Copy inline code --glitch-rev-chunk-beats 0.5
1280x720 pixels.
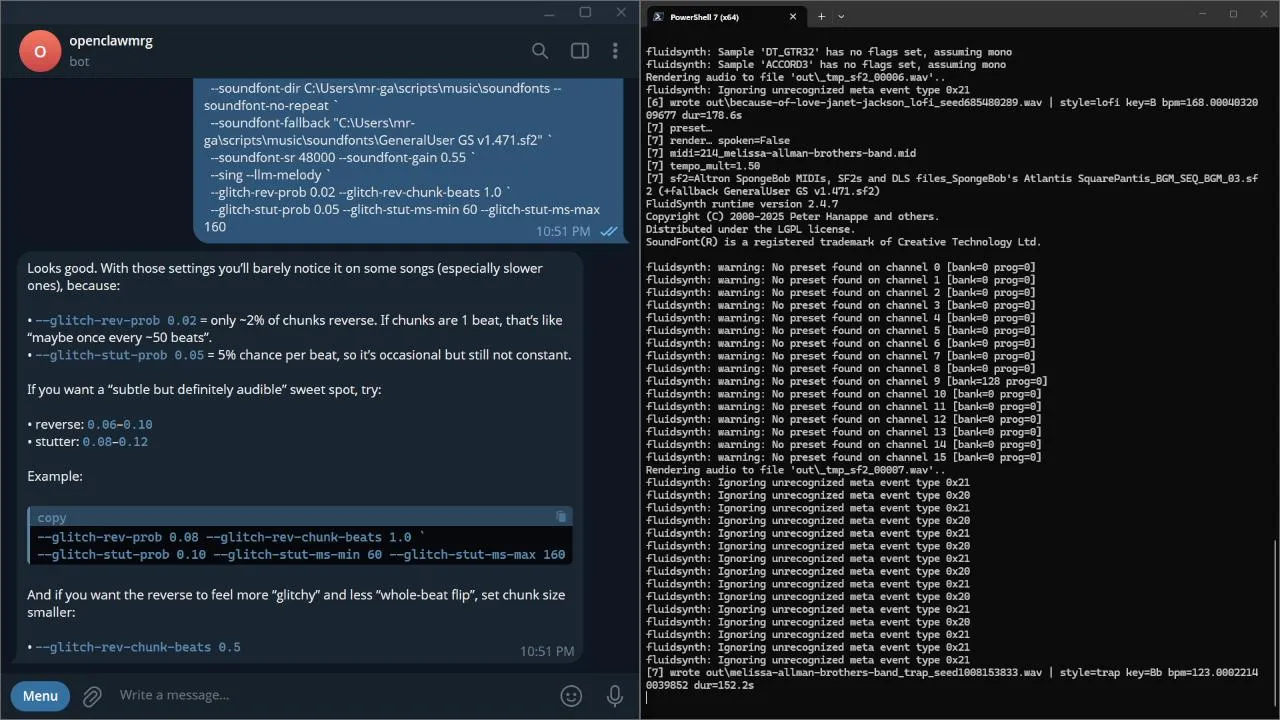click(138, 647)
